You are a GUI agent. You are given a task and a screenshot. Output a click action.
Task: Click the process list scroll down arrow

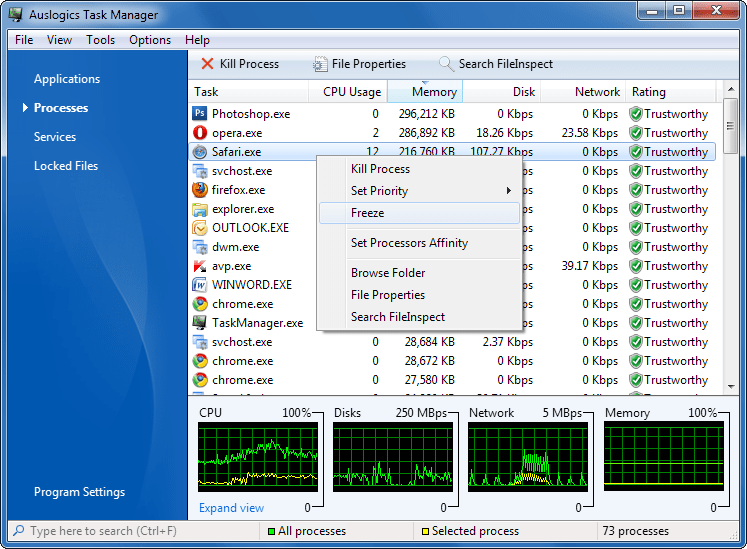[730, 386]
